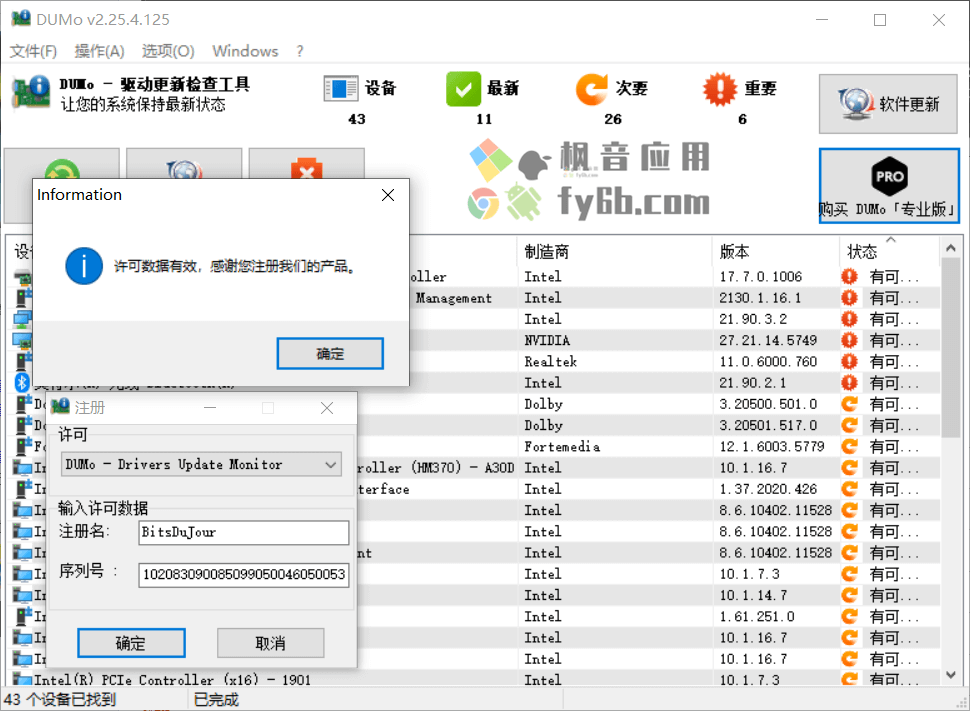Click the 序列号 serial number field
The width and height of the screenshot is (970, 711).
244,575
